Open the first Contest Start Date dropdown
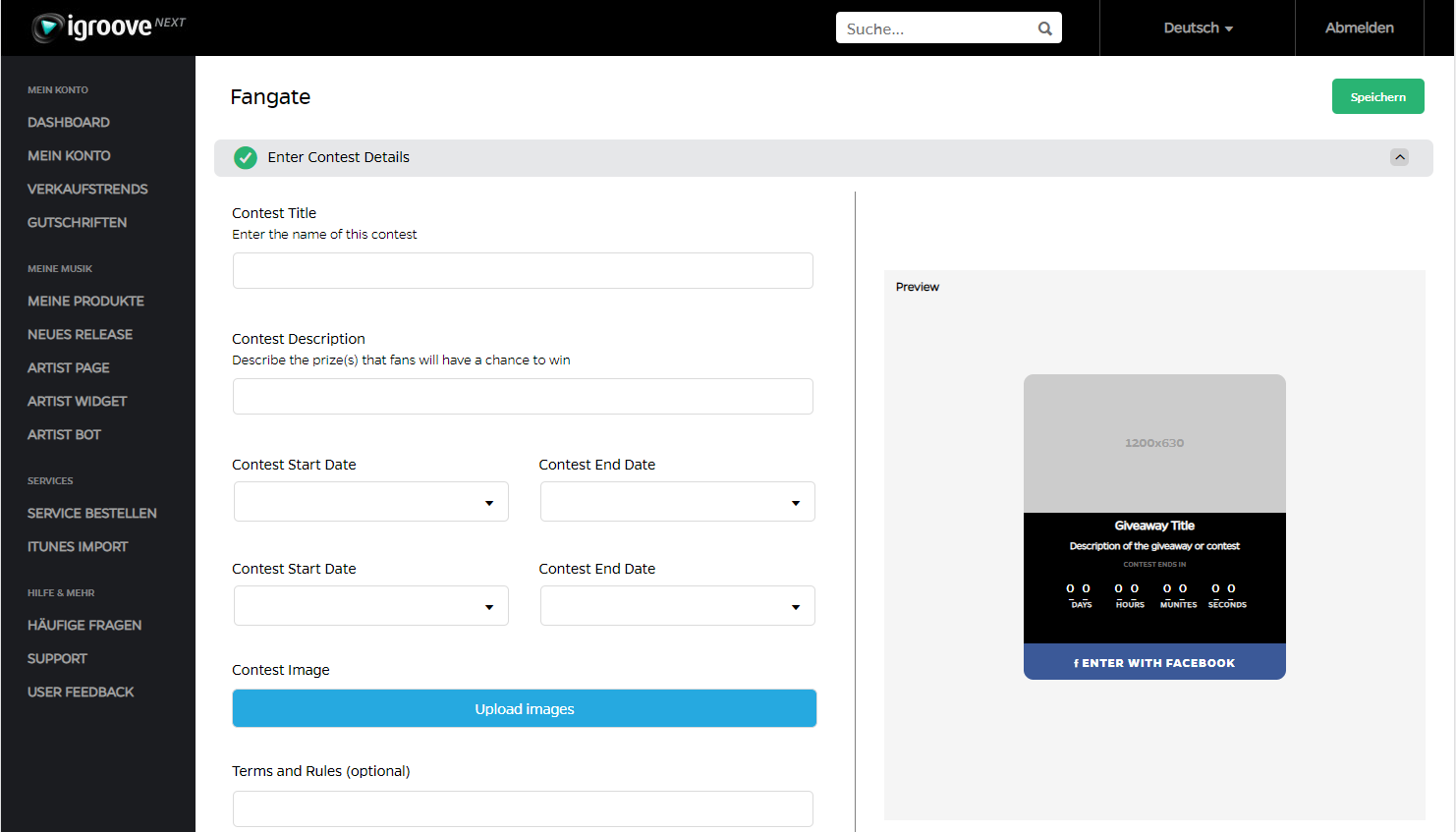This screenshot has height=832, width=1456. [371, 502]
